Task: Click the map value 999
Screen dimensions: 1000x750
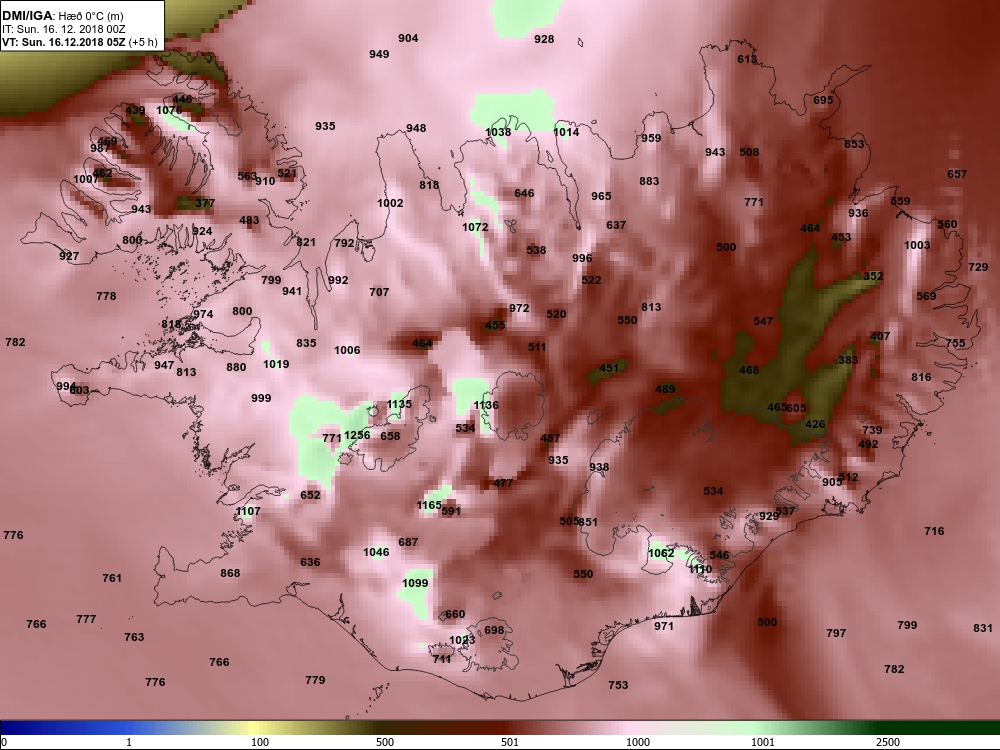Action: [261, 398]
